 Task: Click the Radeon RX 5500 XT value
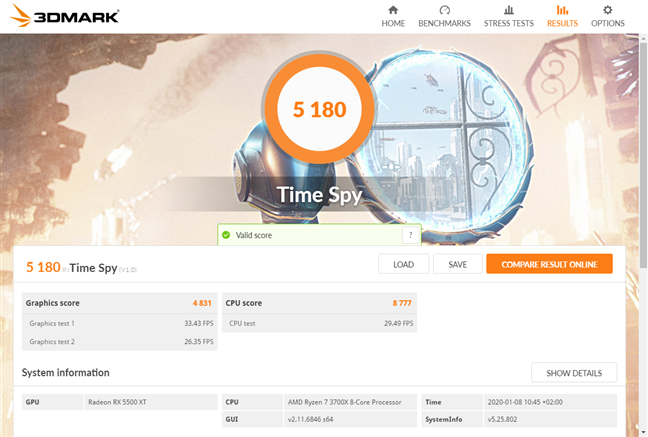117,402
